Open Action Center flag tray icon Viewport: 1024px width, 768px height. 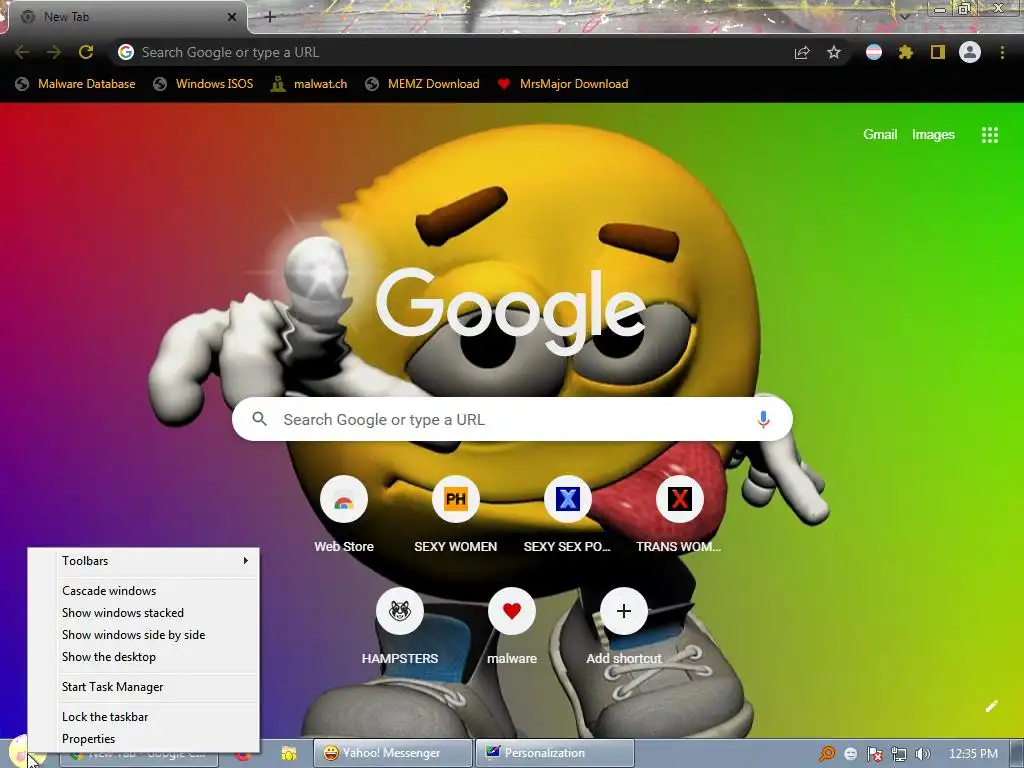[x=874, y=754]
